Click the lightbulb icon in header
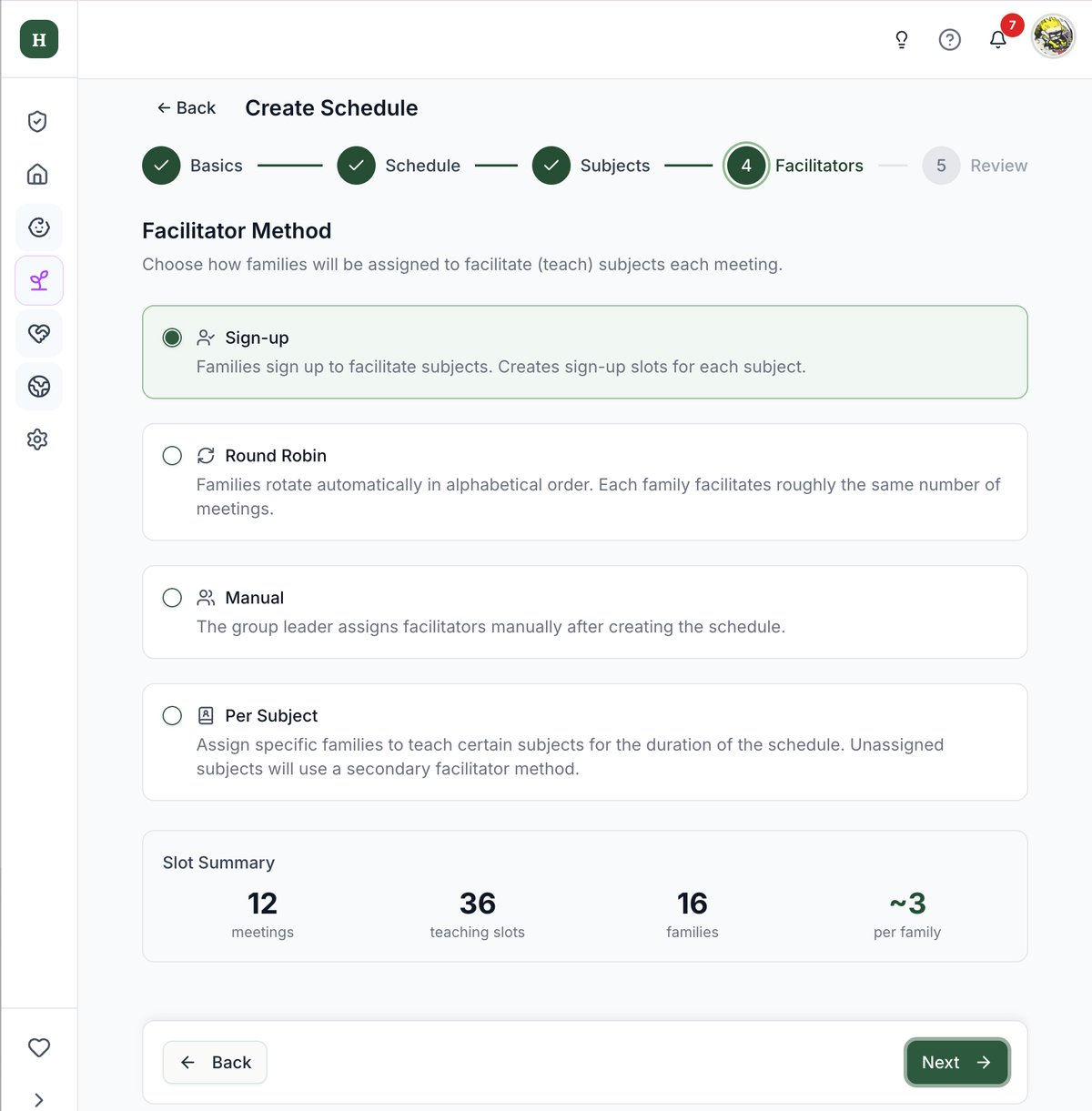The image size is (1092, 1111). 902,39
